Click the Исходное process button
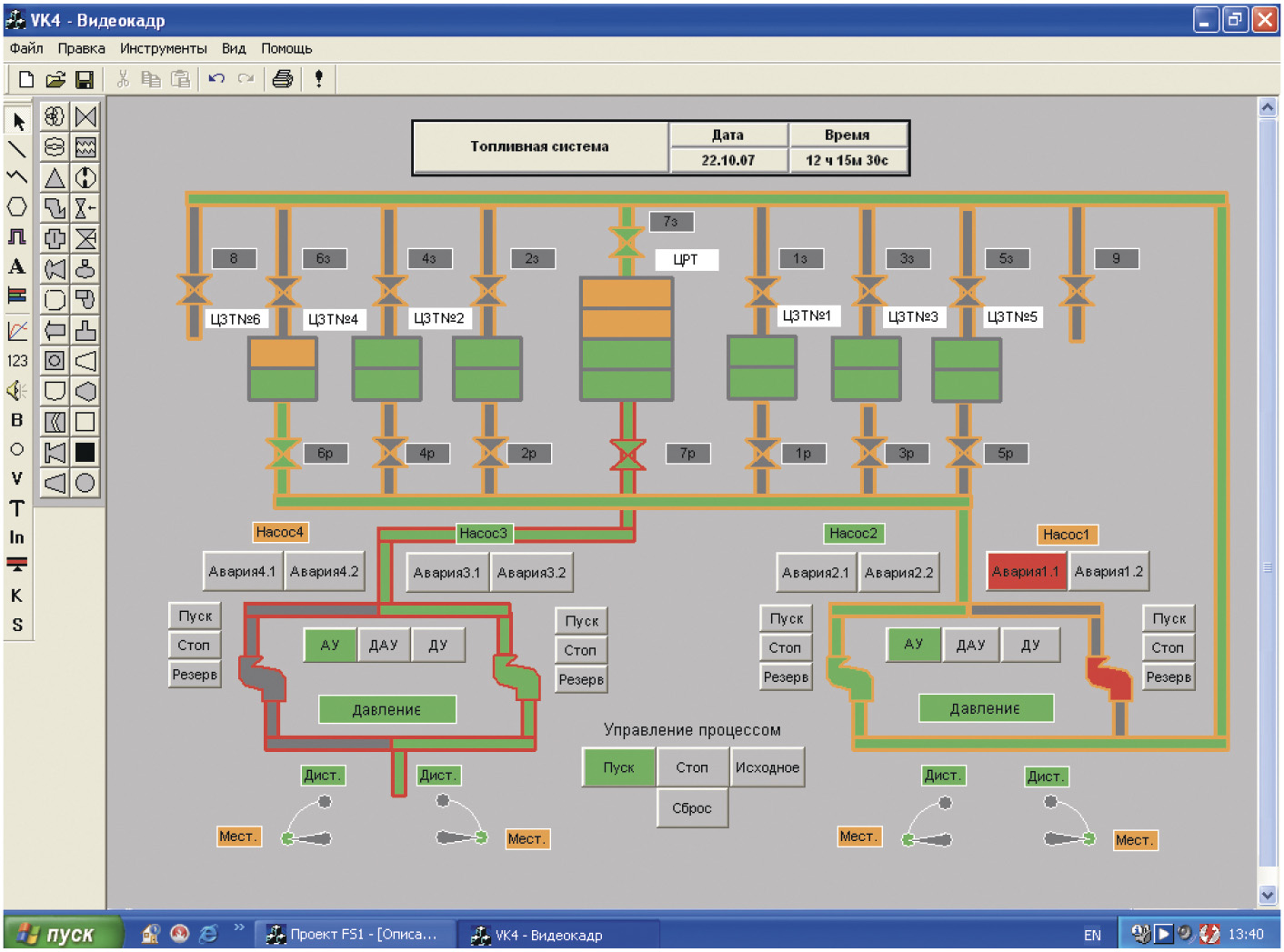This screenshot has width=1284, height=952. click(x=767, y=767)
